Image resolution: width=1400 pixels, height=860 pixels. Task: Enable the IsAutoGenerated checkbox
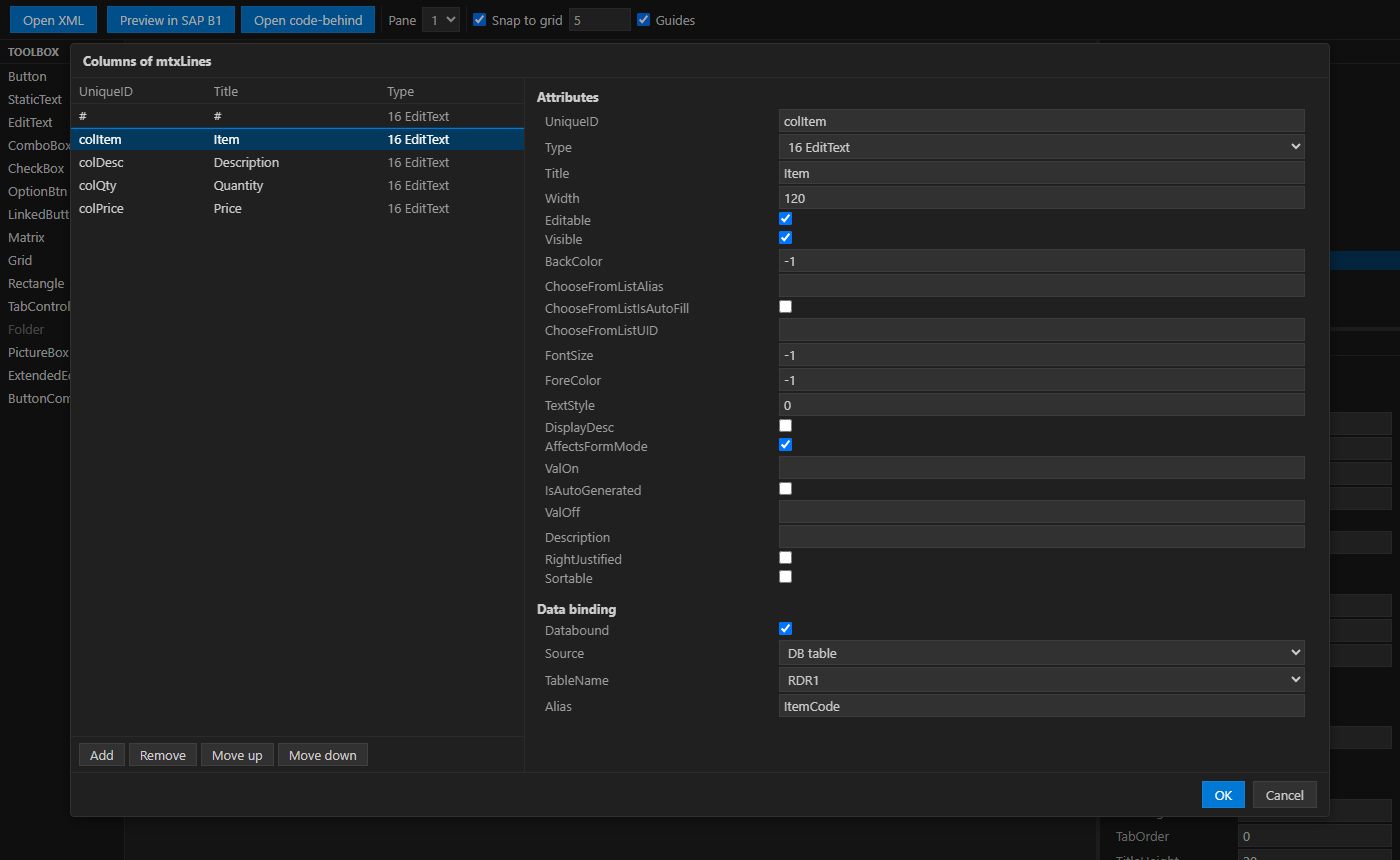click(x=785, y=489)
